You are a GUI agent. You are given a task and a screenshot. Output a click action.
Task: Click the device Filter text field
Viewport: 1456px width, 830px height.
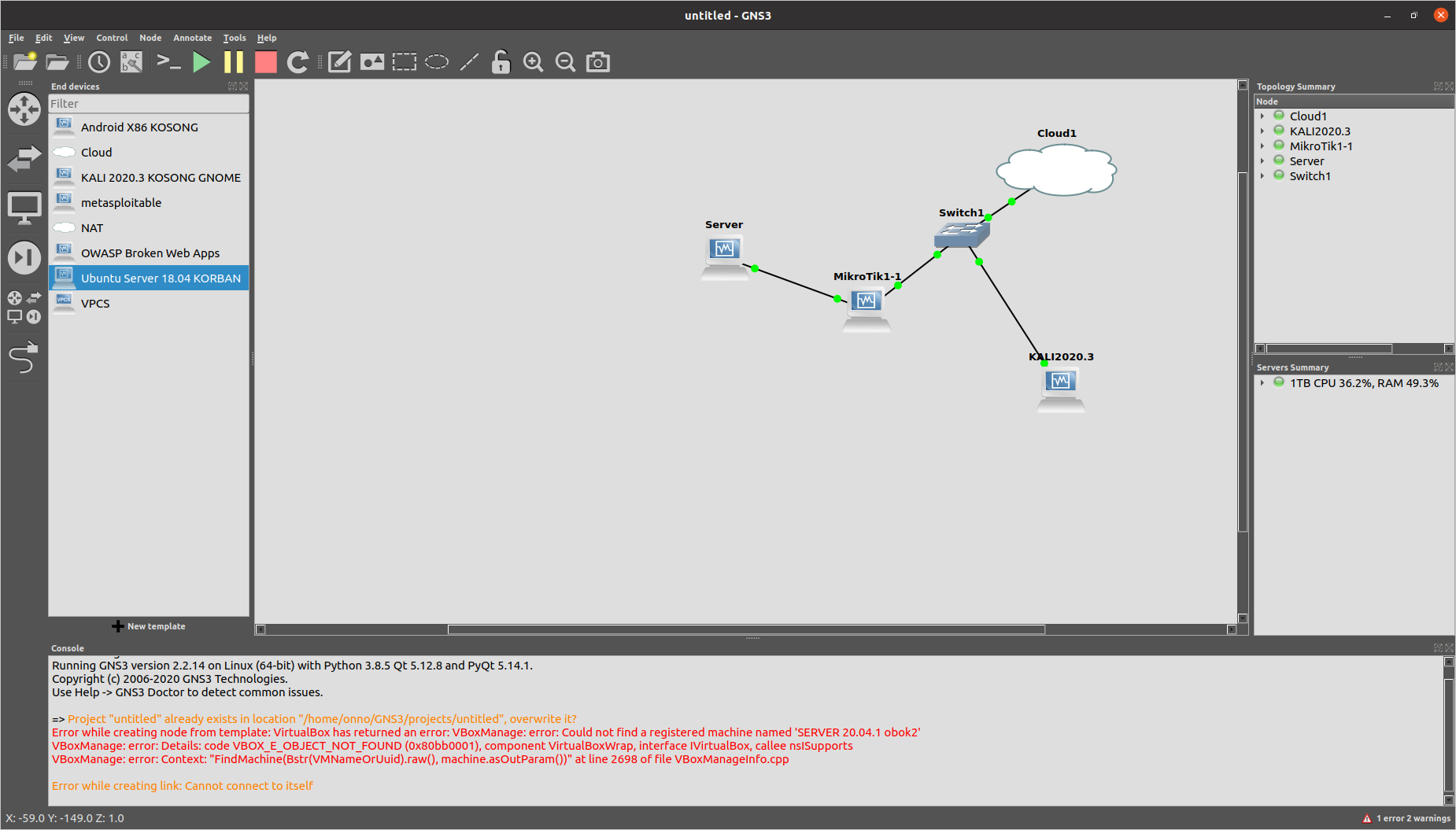(148, 104)
